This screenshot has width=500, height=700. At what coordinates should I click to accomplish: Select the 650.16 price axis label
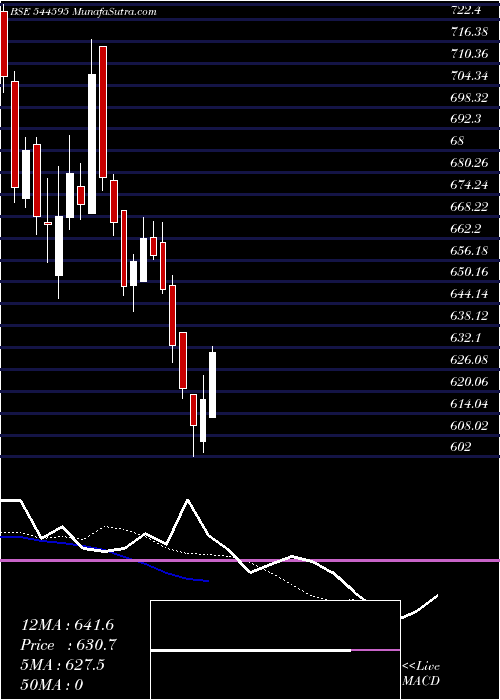(469, 272)
